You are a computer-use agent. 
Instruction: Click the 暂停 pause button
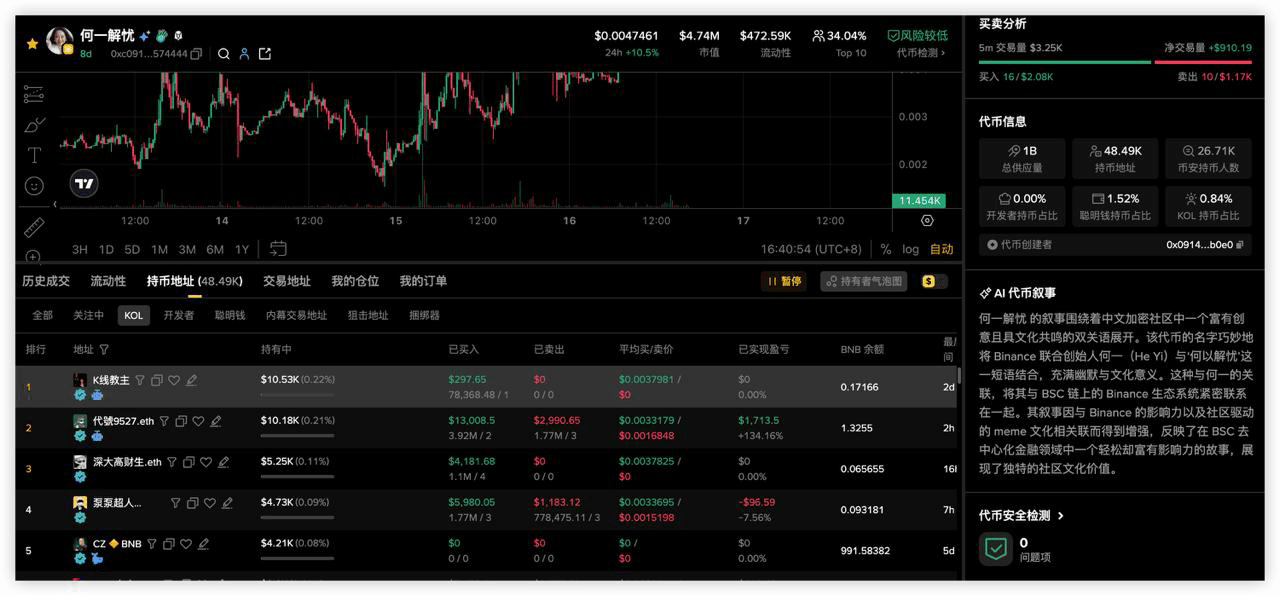(784, 282)
